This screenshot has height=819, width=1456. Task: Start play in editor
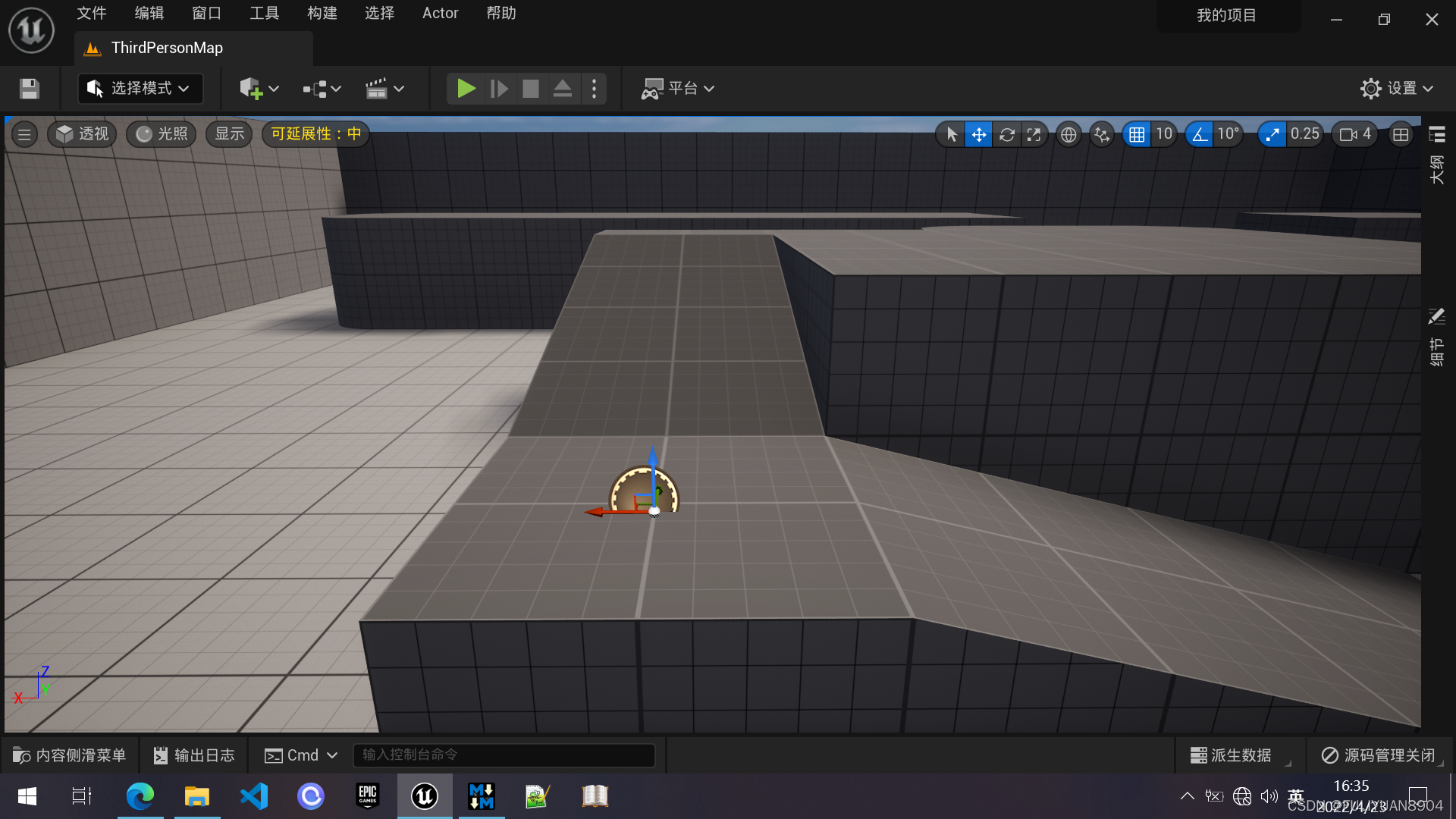pyautogui.click(x=466, y=89)
